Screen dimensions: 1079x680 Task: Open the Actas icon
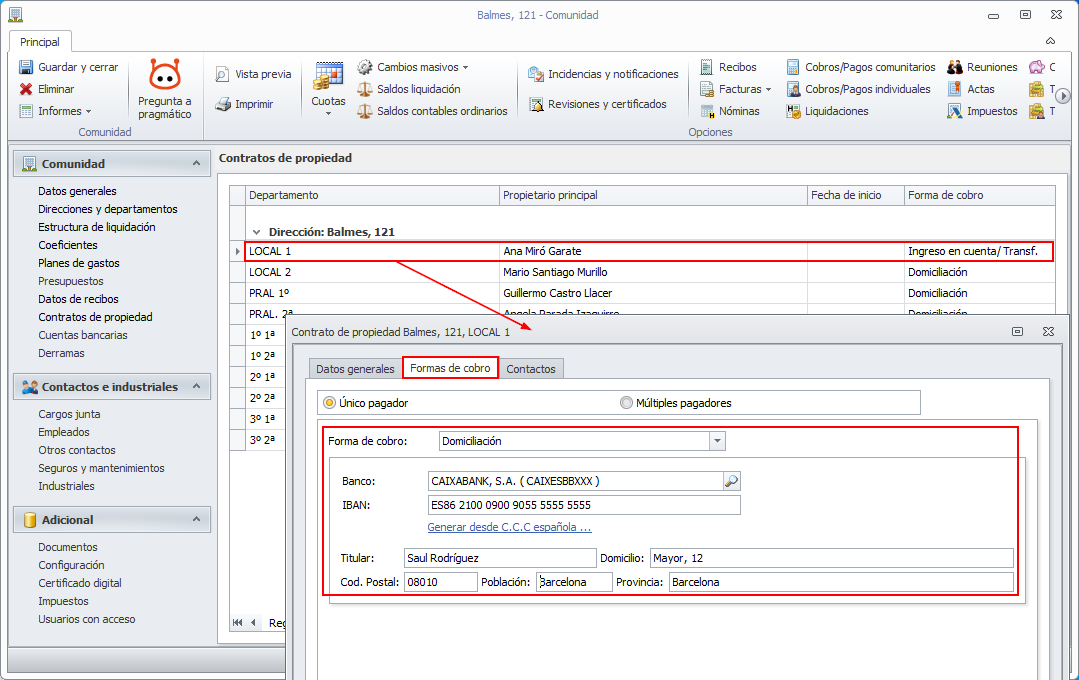point(954,89)
